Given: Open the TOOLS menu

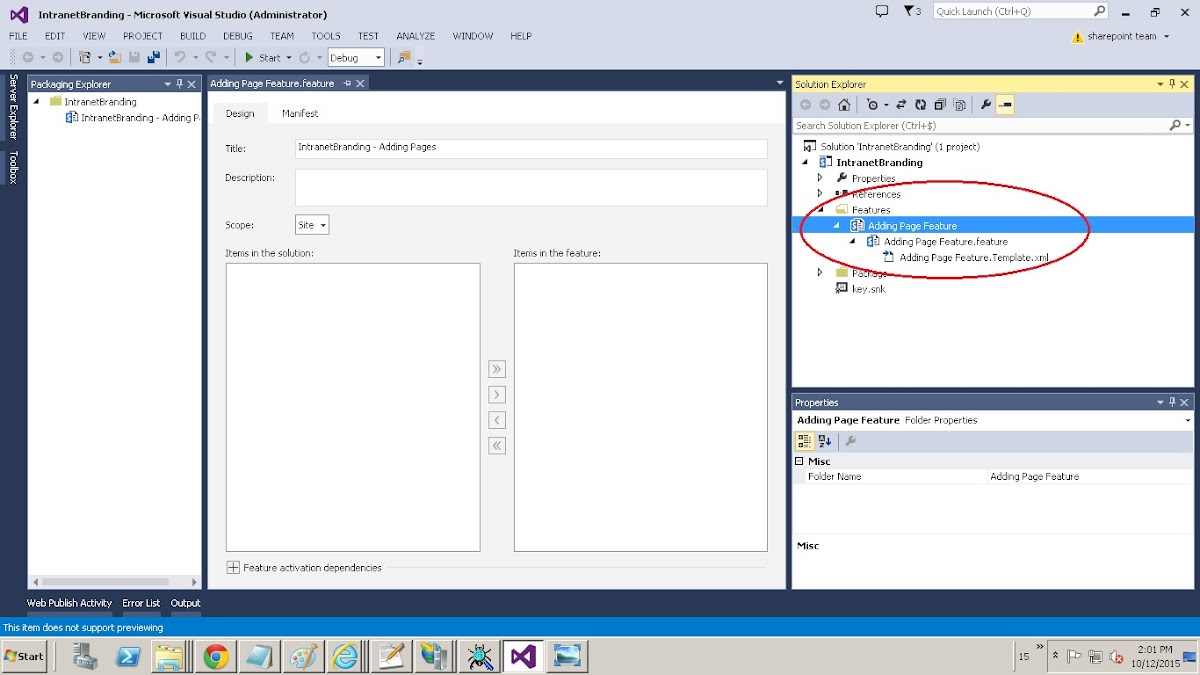Looking at the screenshot, I should tap(326, 36).
